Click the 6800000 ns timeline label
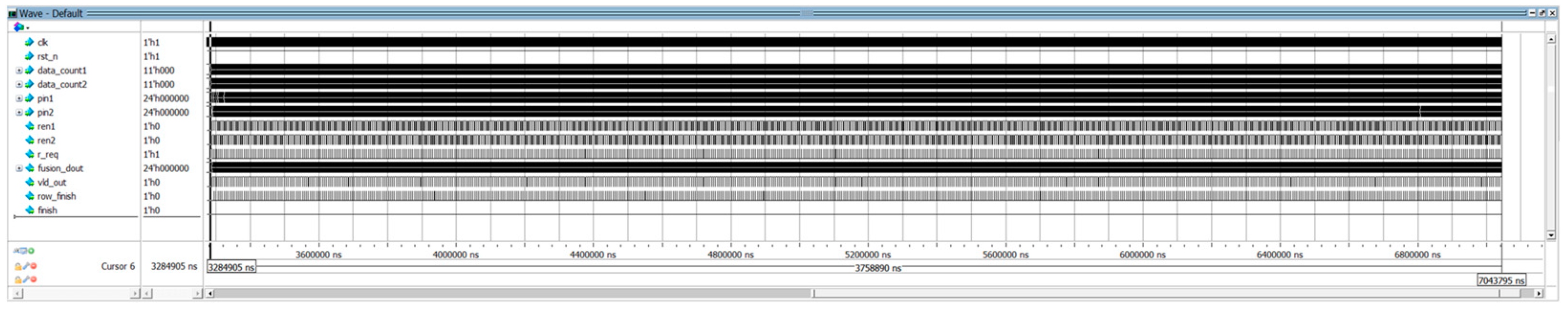 1418,255
